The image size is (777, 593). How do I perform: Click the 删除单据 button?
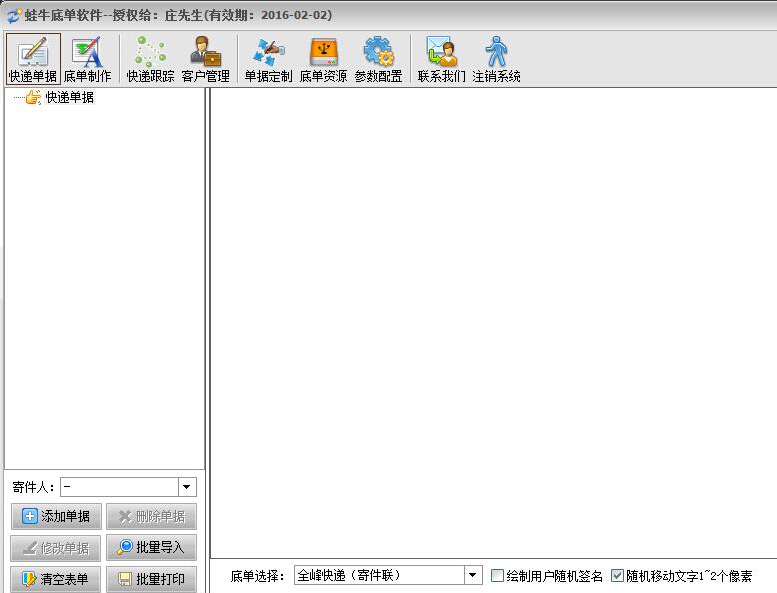151,516
